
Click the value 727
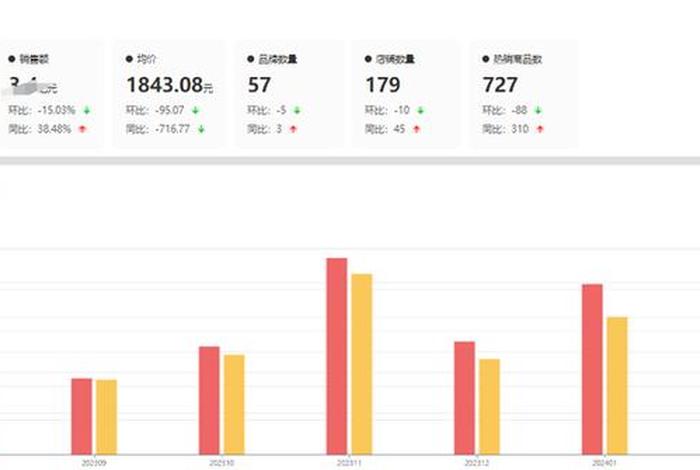[x=500, y=85]
